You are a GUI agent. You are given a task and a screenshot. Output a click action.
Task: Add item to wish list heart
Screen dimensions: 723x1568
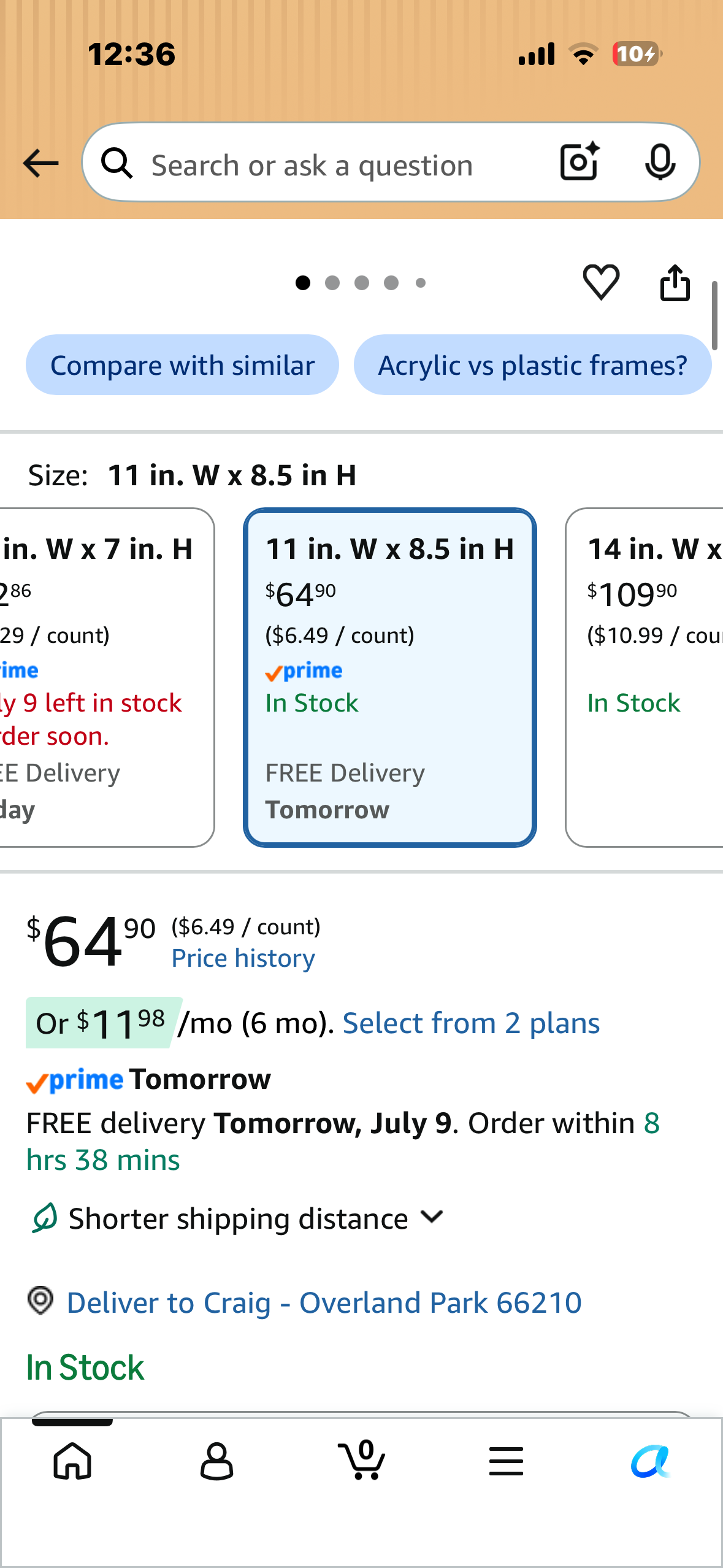600,282
